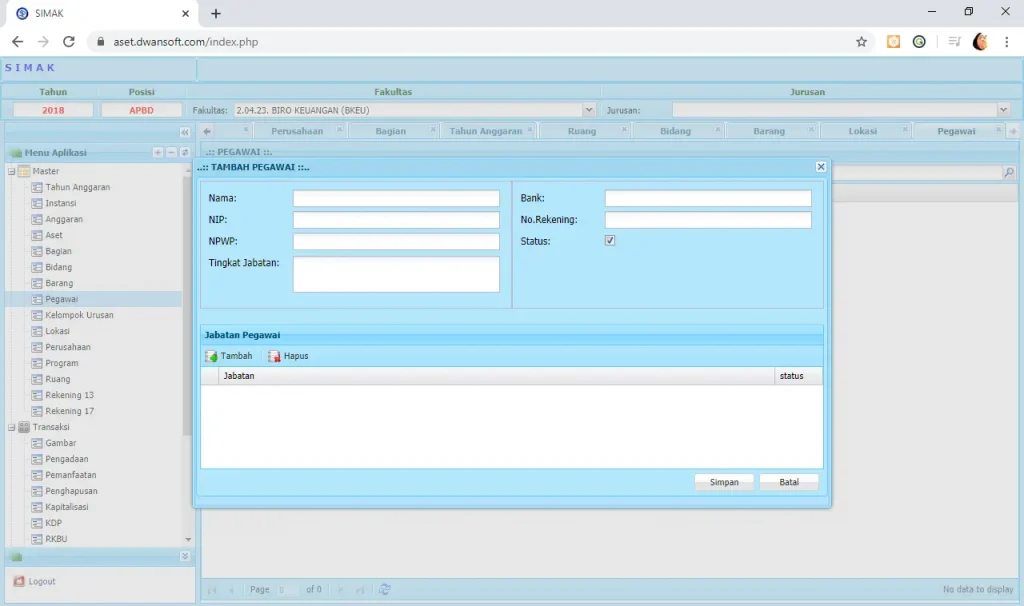Switch to the Ruang tab
The image size is (1024, 606).
(x=582, y=131)
